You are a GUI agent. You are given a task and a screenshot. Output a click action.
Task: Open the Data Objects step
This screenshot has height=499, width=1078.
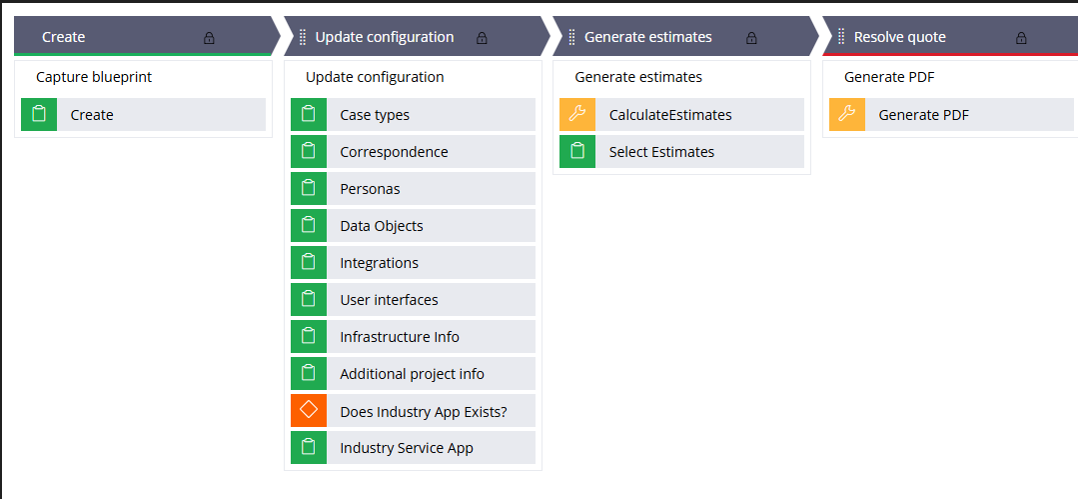point(381,226)
